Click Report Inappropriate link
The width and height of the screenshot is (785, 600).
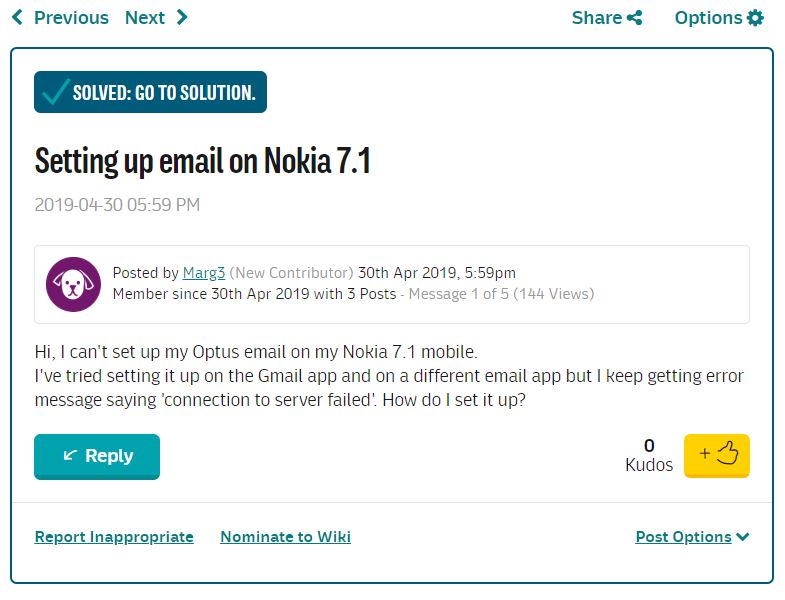(114, 537)
